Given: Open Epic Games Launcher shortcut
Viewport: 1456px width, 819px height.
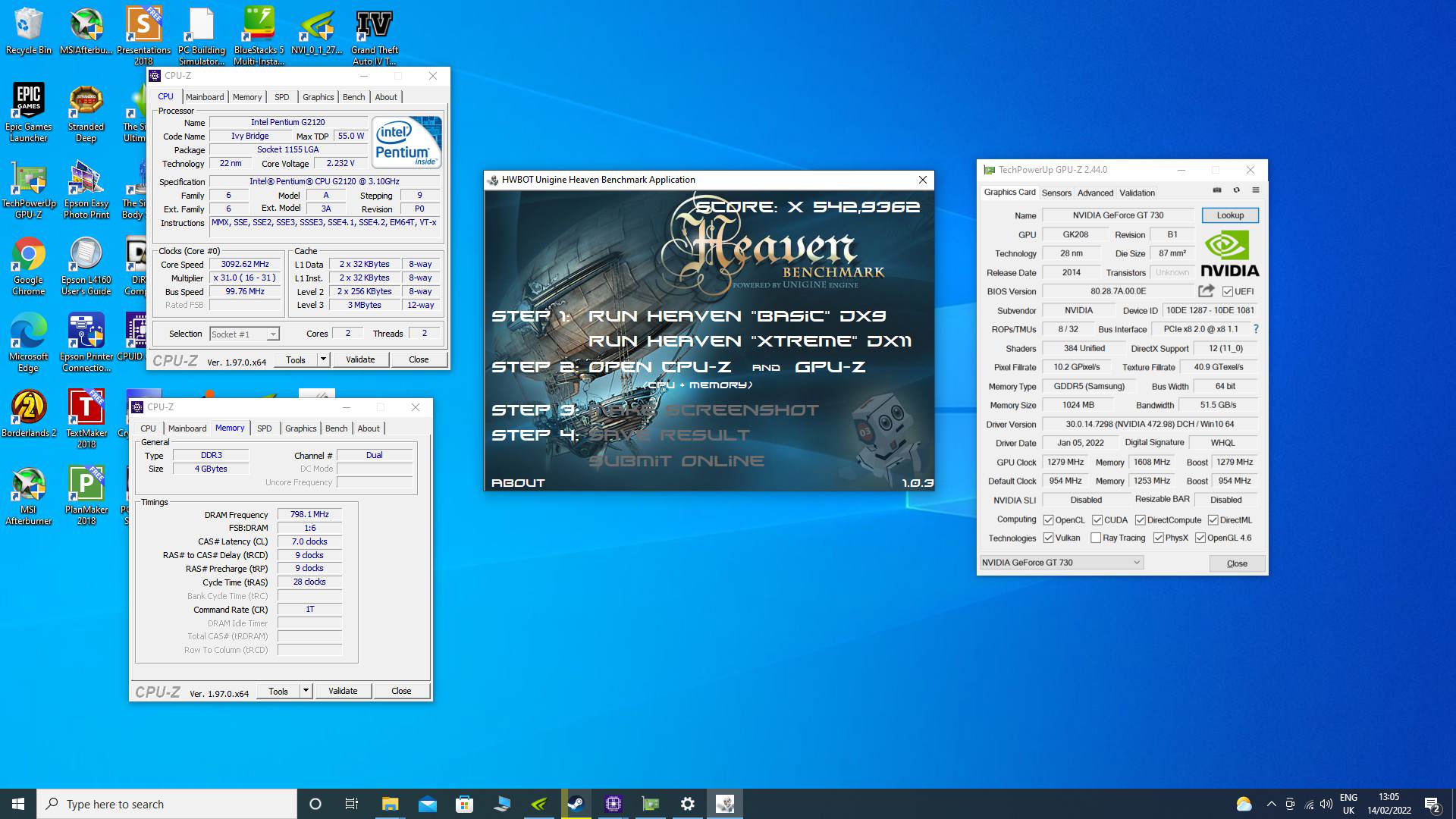Looking at the screenshot, I should (28, 112).
